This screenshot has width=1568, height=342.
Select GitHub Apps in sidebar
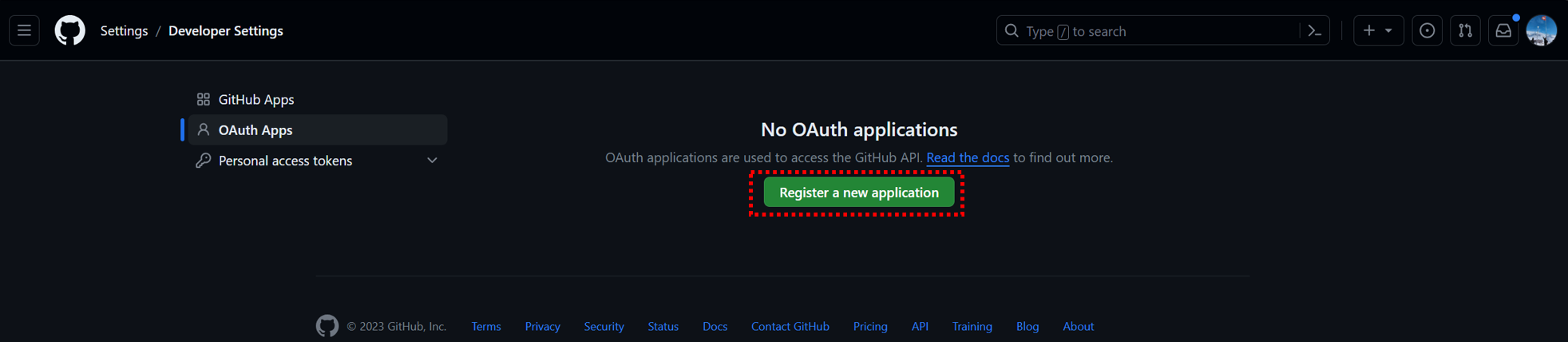pyautogui.click(x=318, y=99)
